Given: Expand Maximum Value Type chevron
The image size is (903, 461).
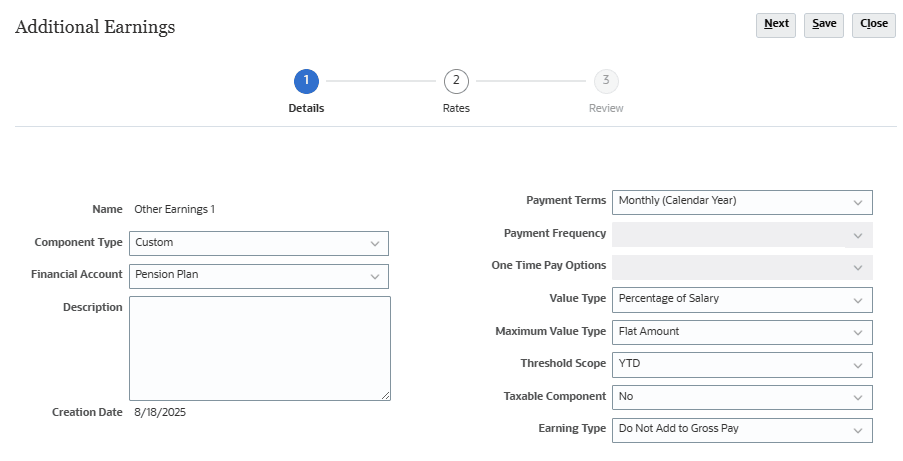Looking at the screenshot, I should point(858,333).
